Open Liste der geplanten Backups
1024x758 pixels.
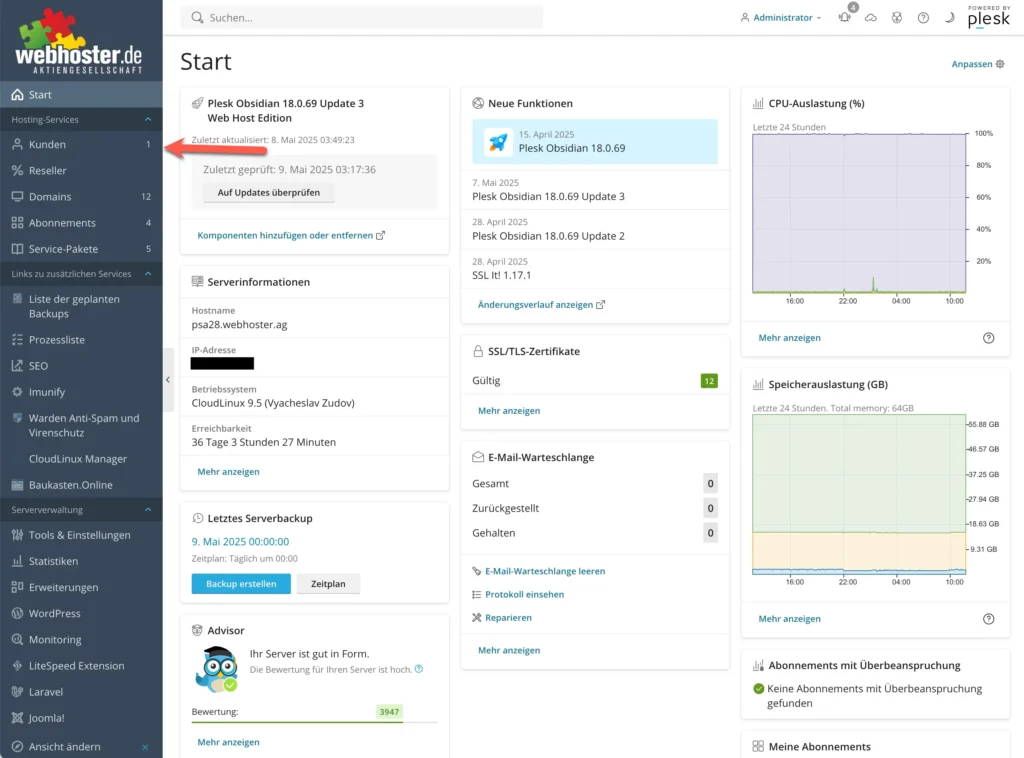(x=81, y=306)
